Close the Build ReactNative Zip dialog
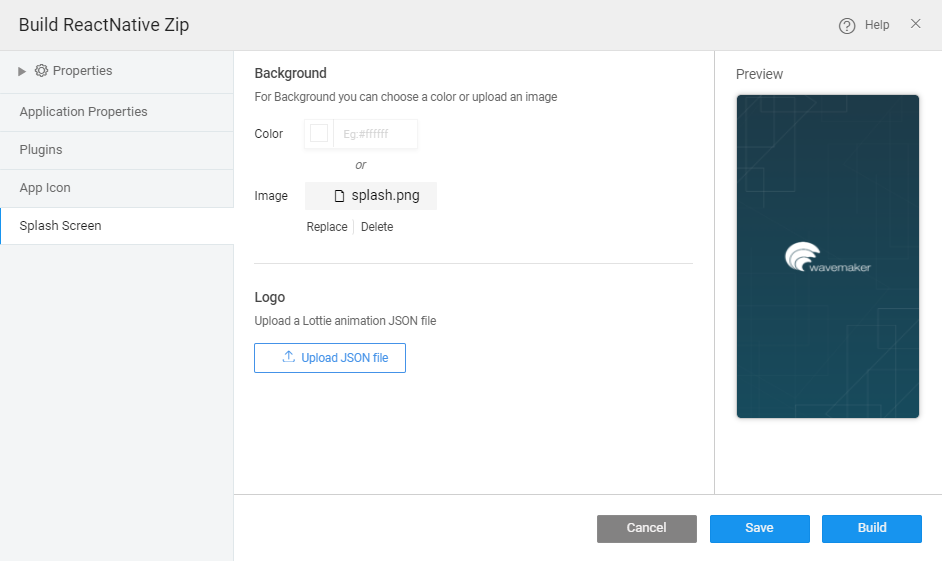Viewport: 942px width, 561px height. click(x=915, y=24)
